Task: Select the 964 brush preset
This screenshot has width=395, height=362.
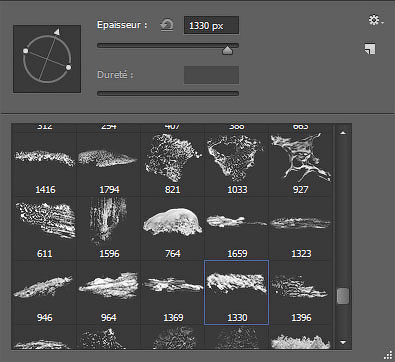Action: pyautogui.click(x=109, y=293)
